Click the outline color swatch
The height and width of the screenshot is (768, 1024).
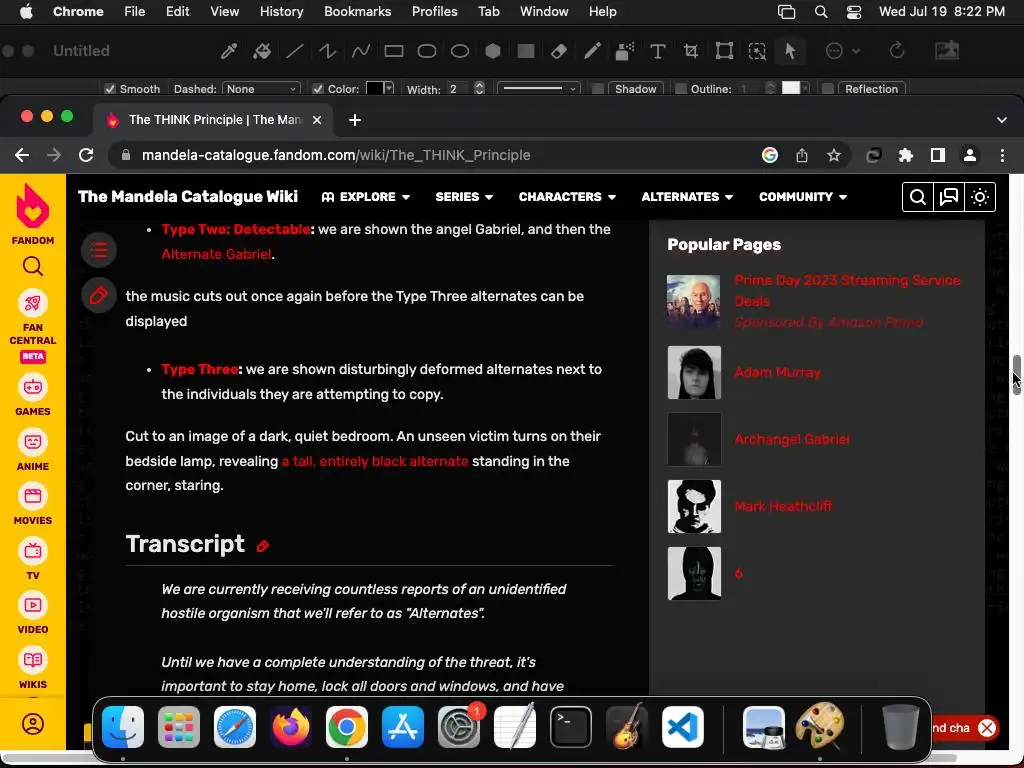[x=791, y=89]
